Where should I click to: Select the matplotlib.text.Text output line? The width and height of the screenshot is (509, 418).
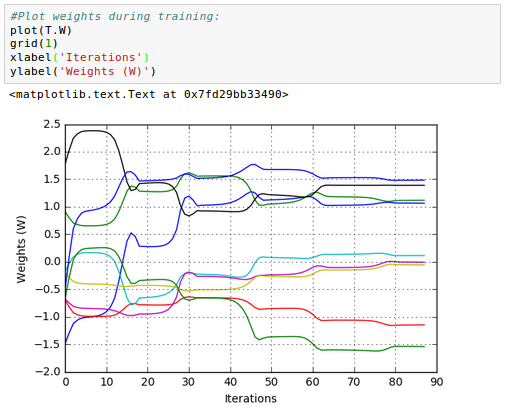[x=149, y=95]
